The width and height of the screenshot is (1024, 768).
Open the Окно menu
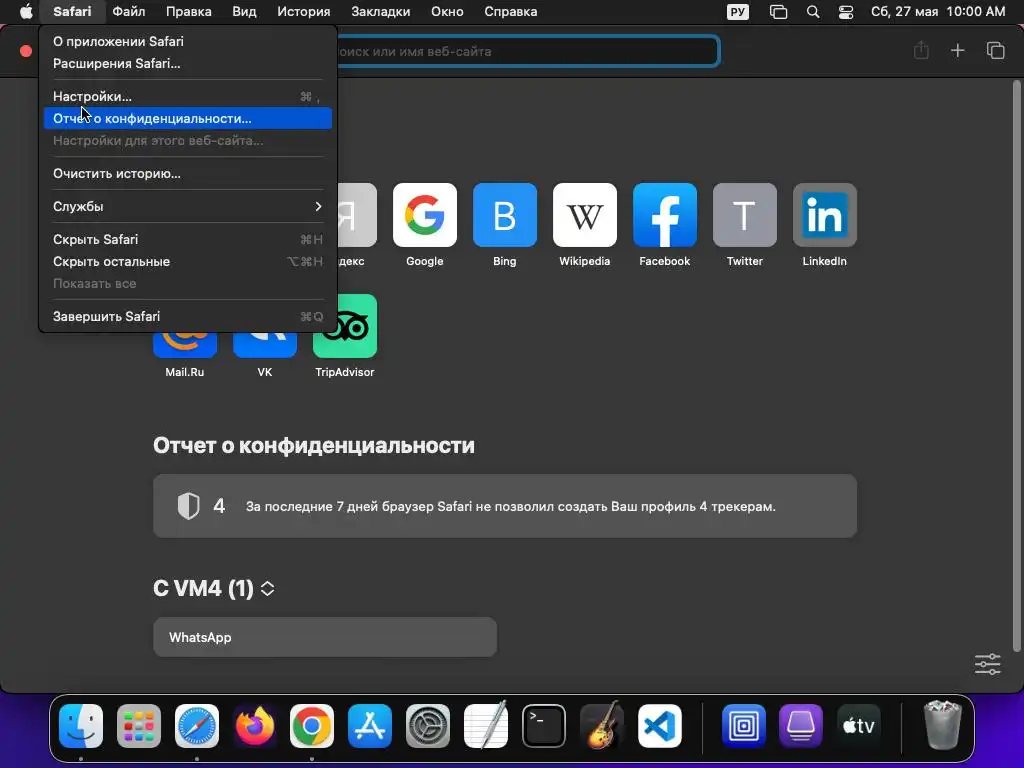point(447,12)
